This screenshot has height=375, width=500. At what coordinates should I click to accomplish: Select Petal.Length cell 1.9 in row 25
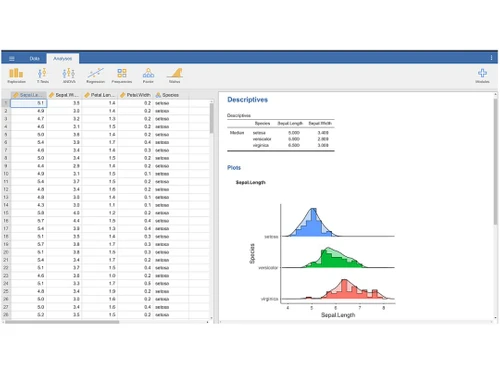pyautogui.click(x=100, y=291)
